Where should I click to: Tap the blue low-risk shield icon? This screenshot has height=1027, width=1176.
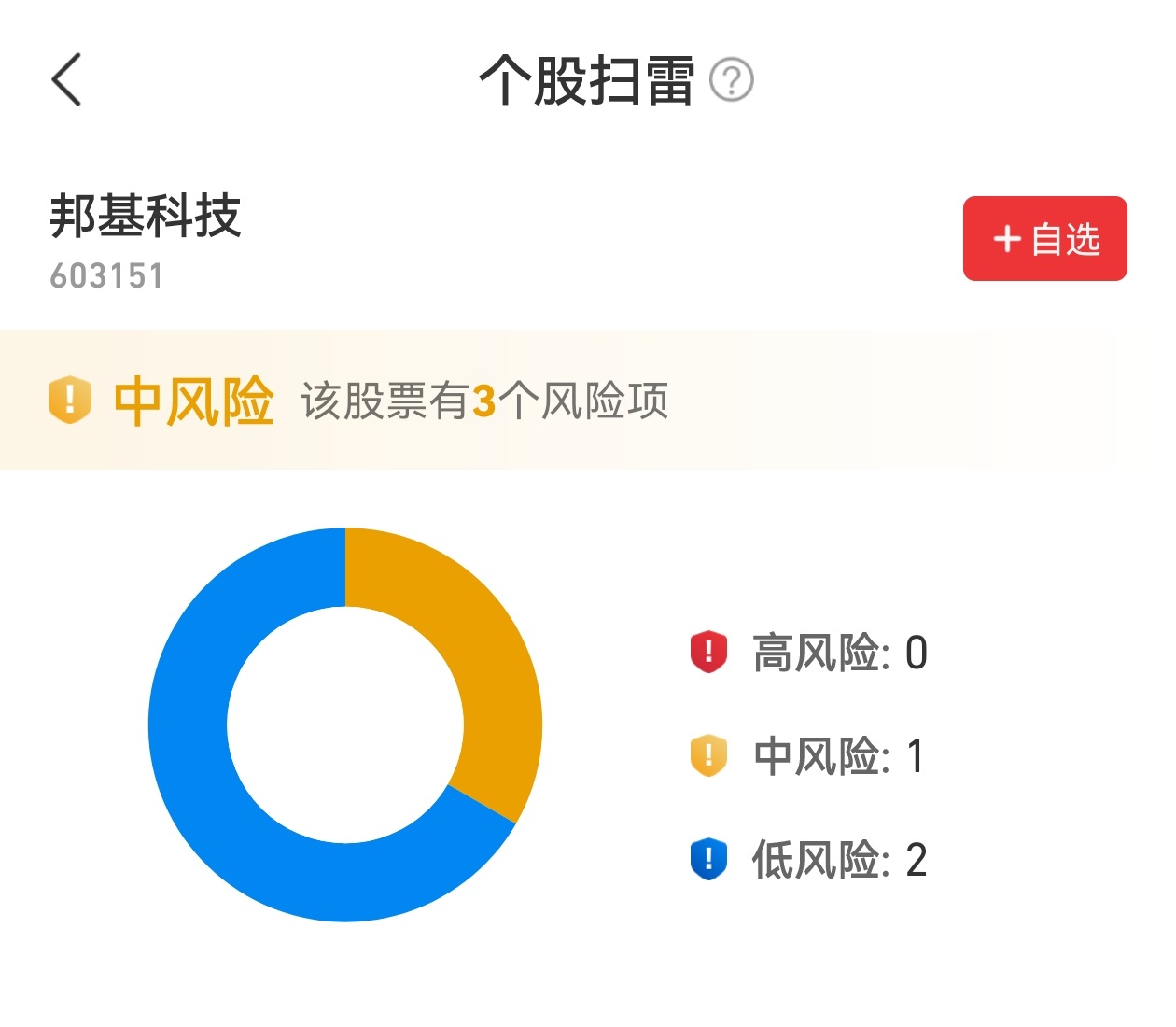click(x=708, y=859)
